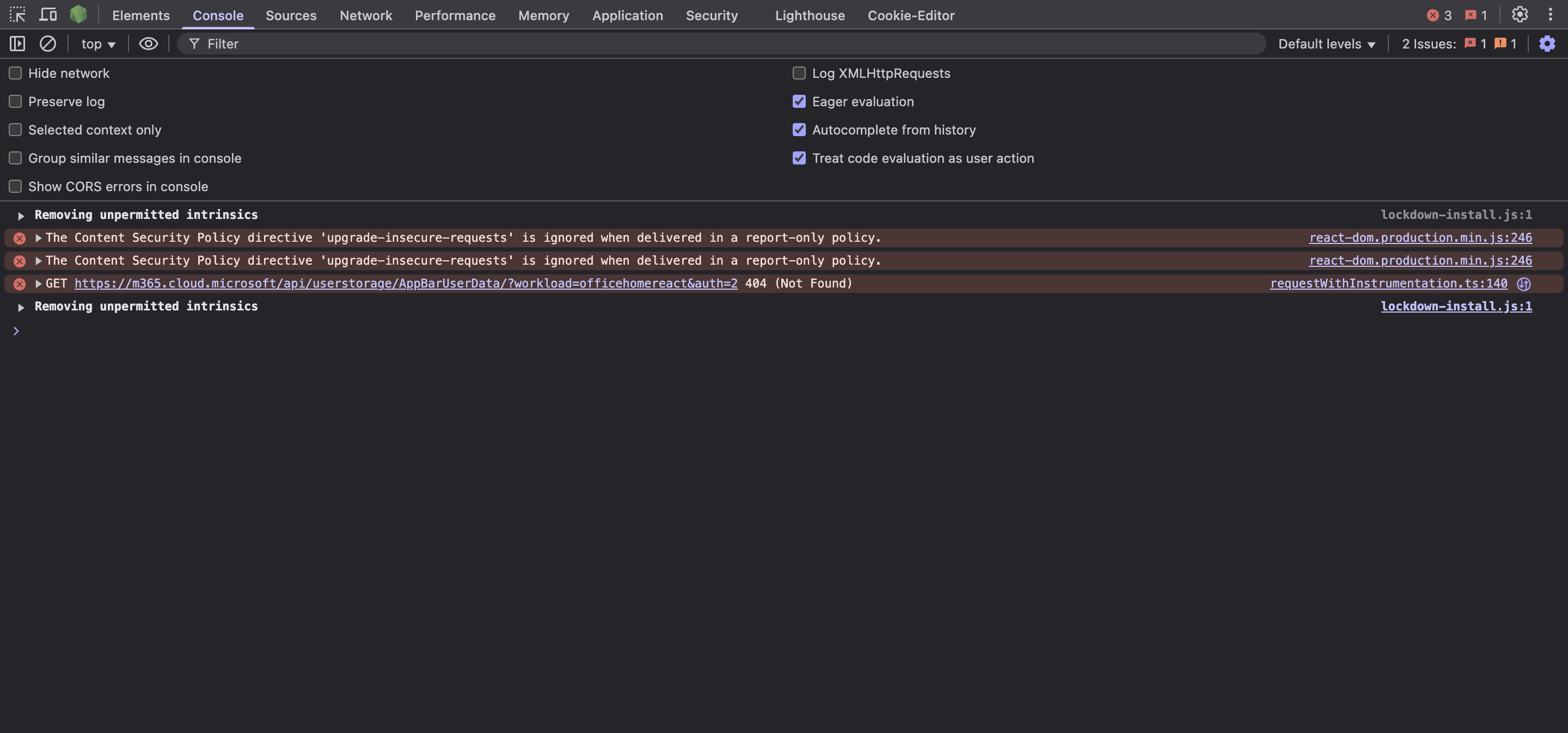Screen dimensions: 1568x733
Task: Expand the GET 404 error details
Action: 38,283
